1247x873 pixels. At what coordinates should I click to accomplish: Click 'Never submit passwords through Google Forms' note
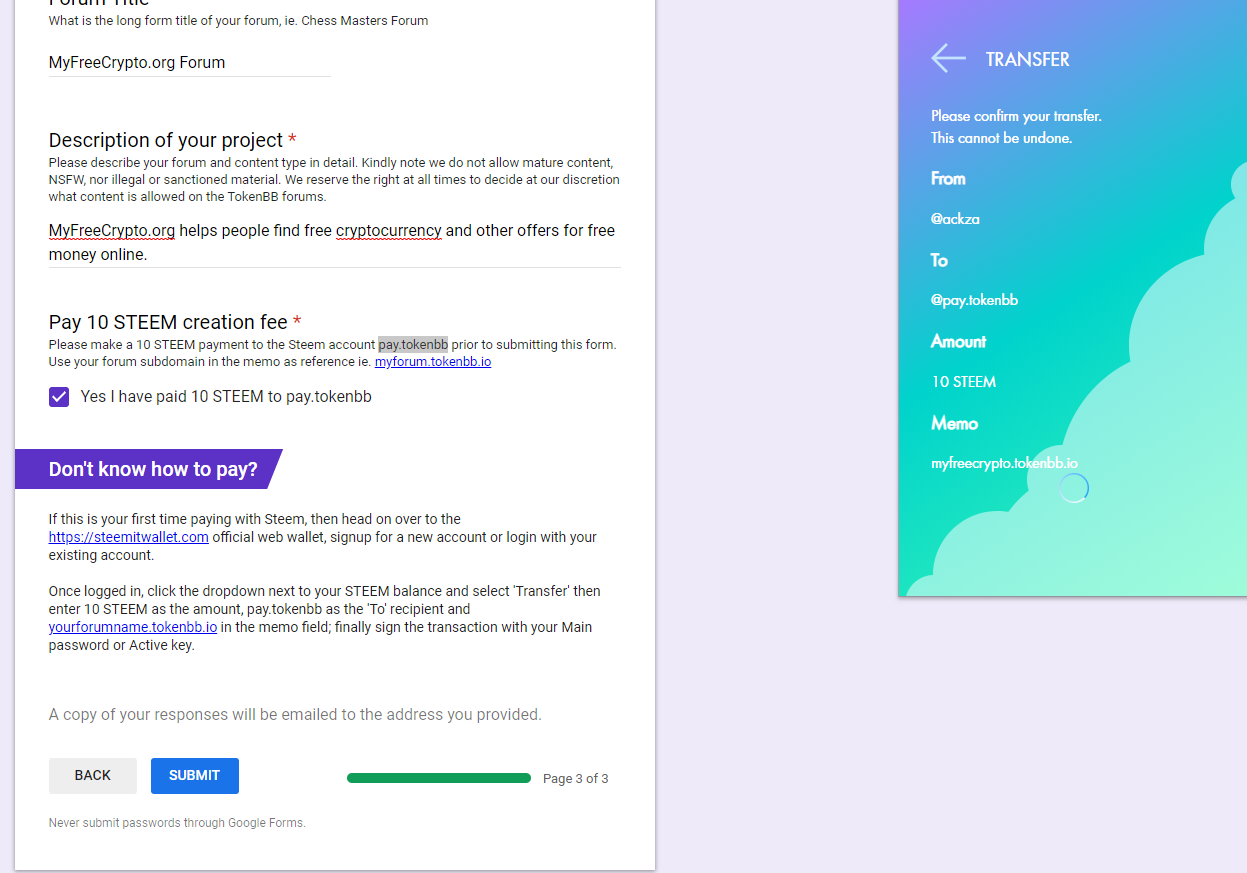click(177, 823)
